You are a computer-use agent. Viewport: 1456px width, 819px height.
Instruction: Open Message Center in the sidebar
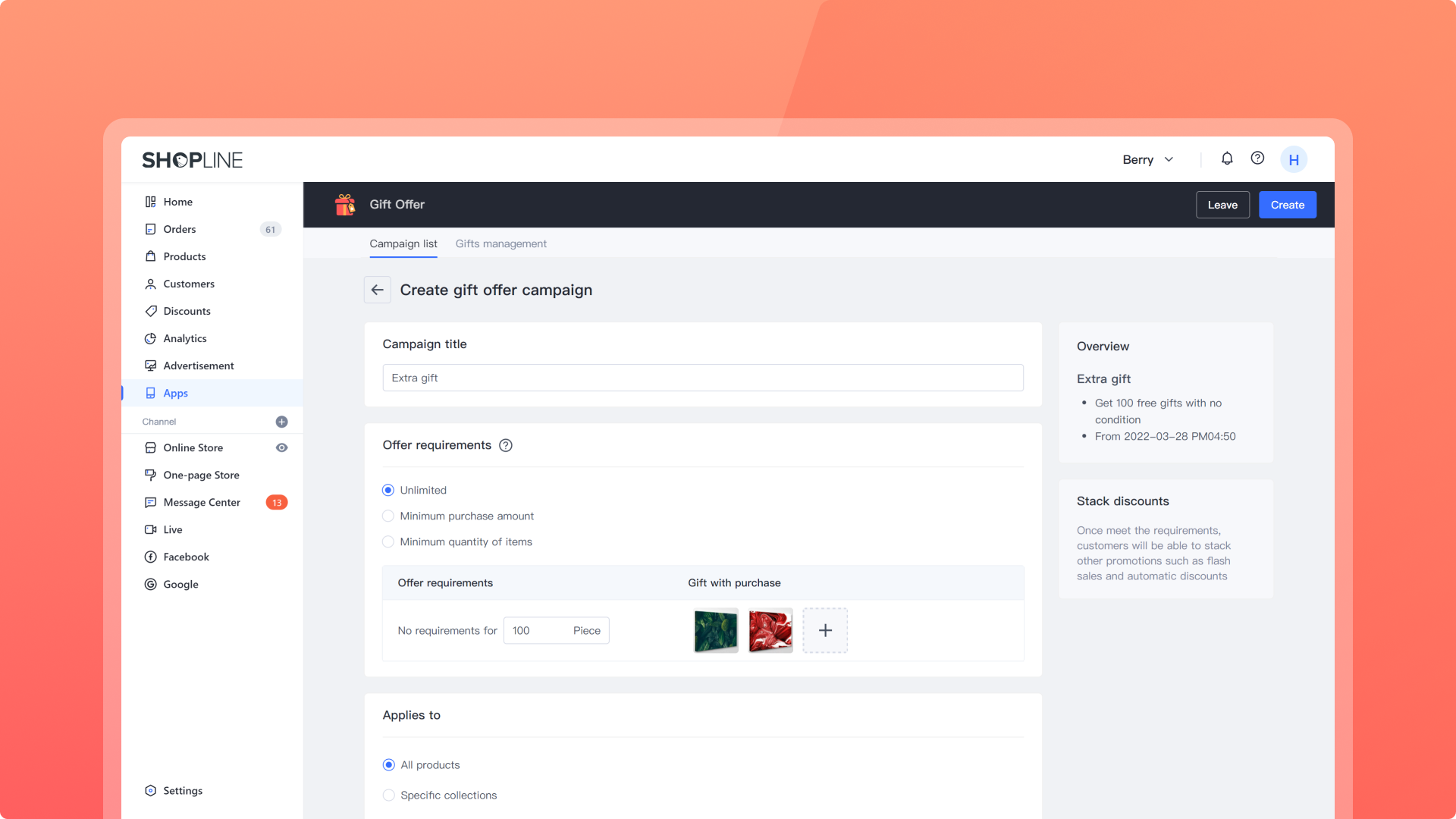click(202, 502)
